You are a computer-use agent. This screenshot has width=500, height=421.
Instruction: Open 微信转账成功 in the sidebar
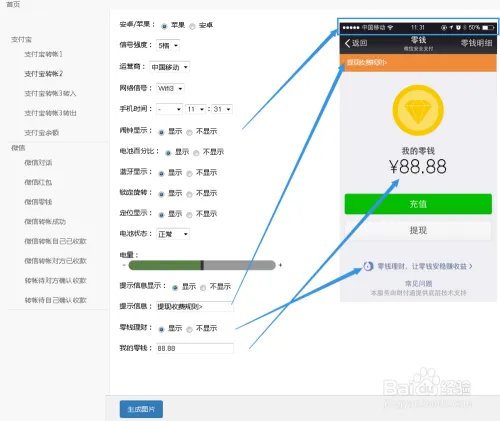pos(45,222)
